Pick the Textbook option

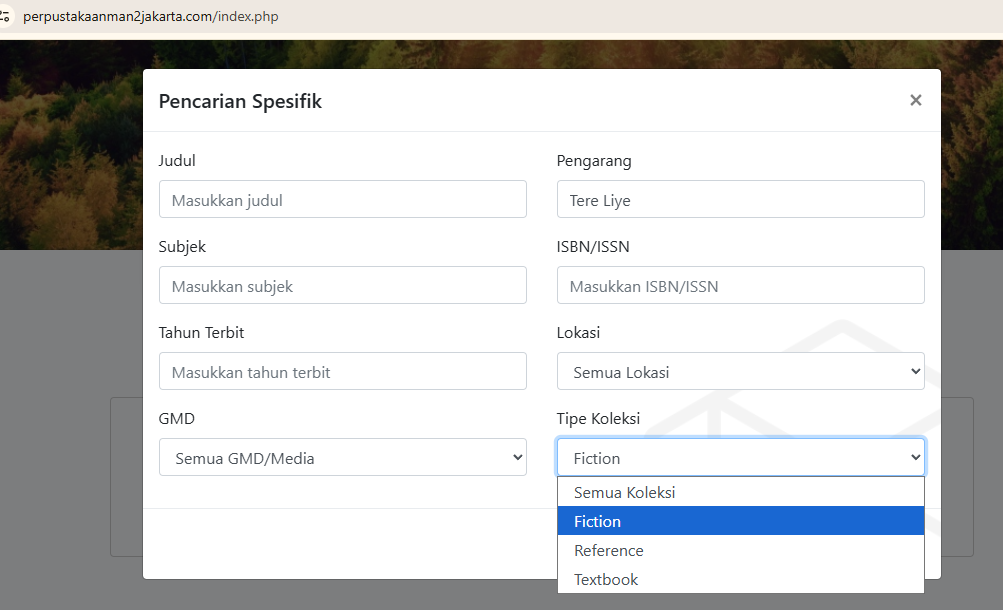[606, 579]
